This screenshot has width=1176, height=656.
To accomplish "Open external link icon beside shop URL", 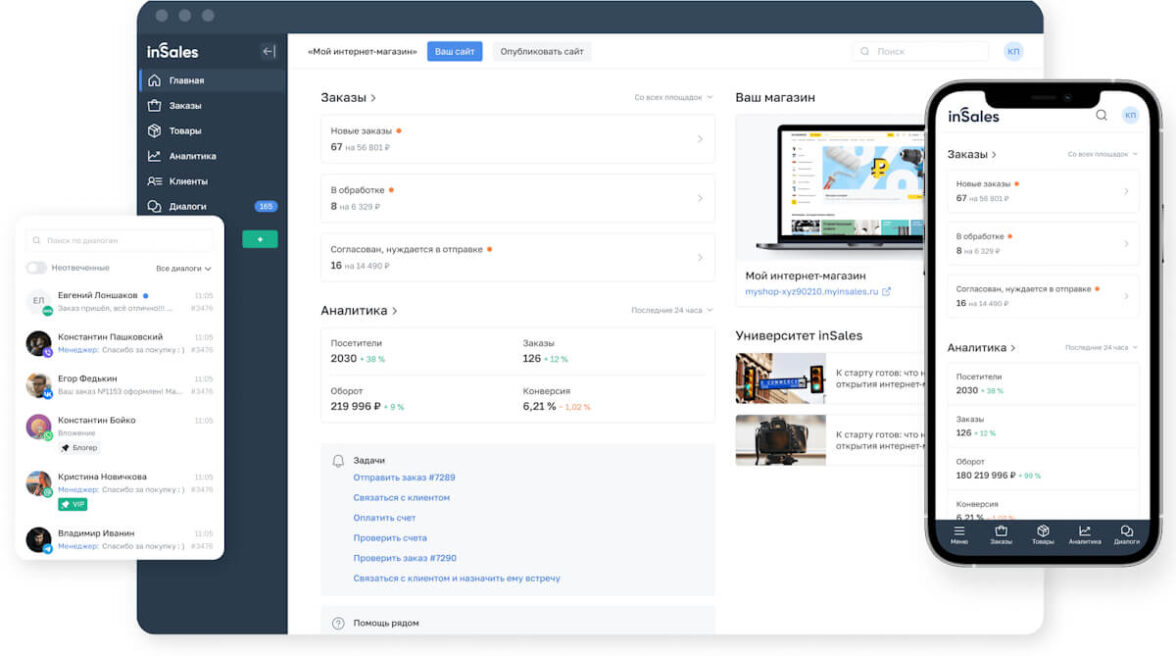I will (886, 292).
